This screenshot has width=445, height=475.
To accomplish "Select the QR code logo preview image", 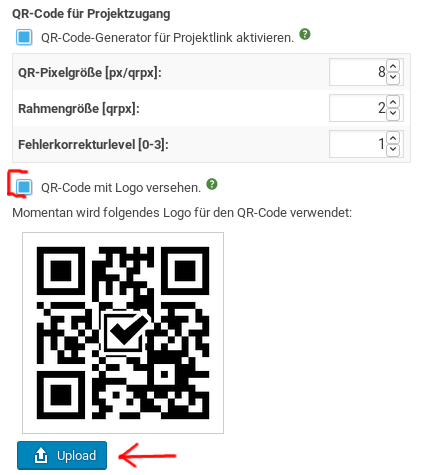I will pyautogui.click(x=123, y=333).
